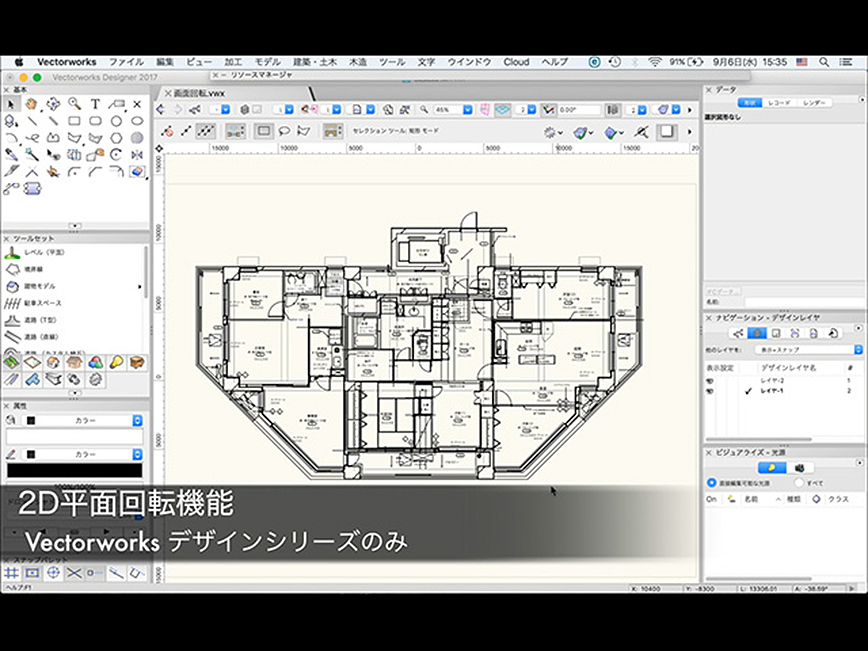Switch to the レンダー tab in Data palette
868x651 pixels.
pyautogui.click(x=814, y=103)
